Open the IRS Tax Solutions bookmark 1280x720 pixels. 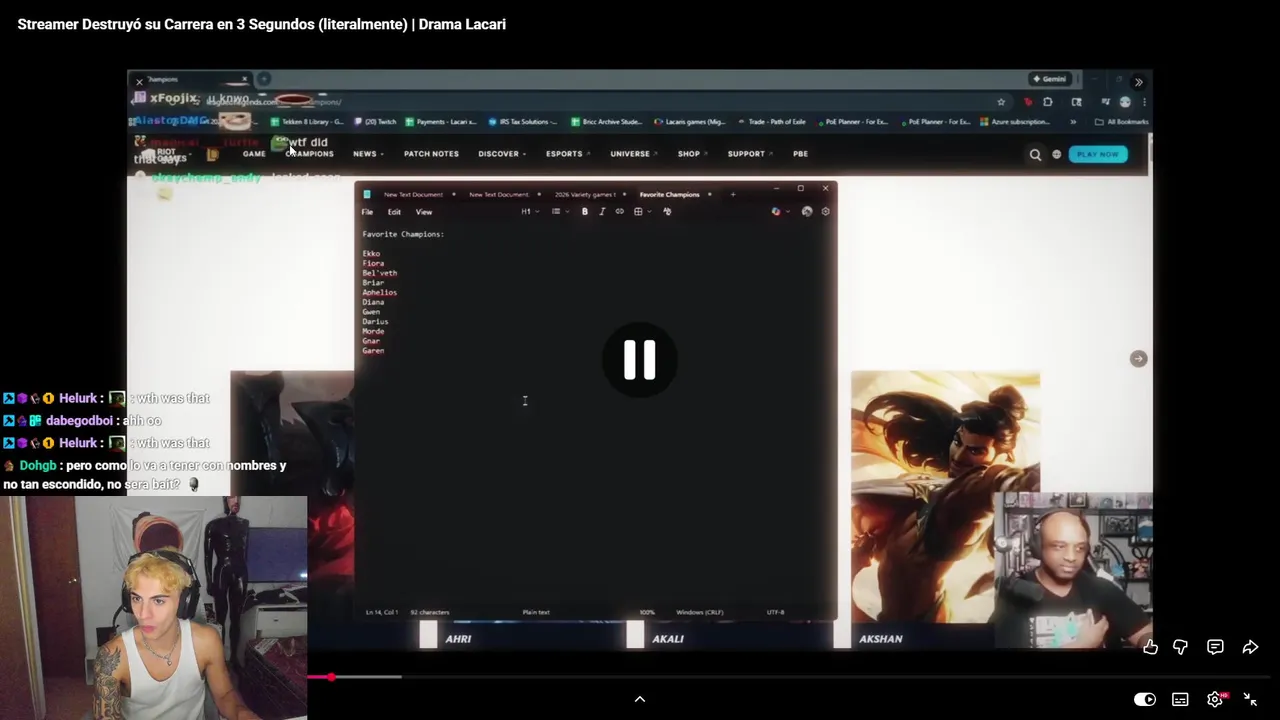[523, 122]
